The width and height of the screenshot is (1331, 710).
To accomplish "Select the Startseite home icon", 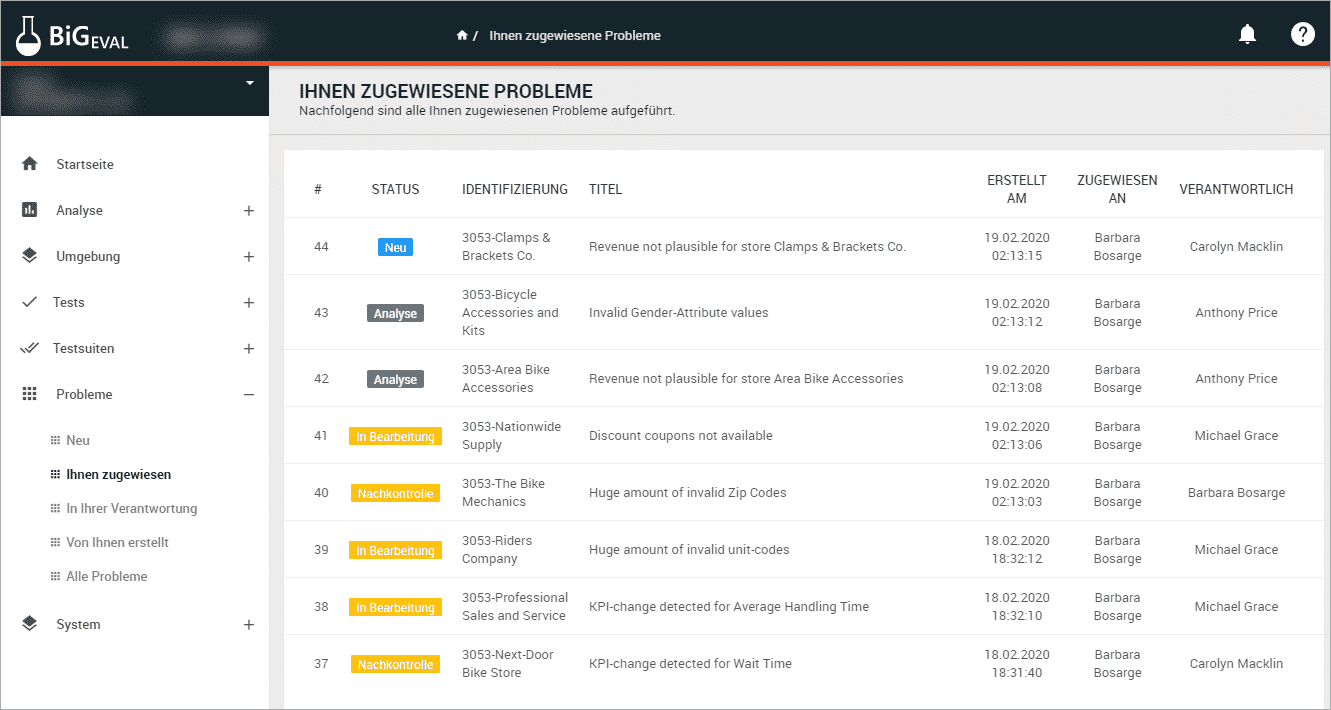I will pyautogui.click(x=29, y=164).
